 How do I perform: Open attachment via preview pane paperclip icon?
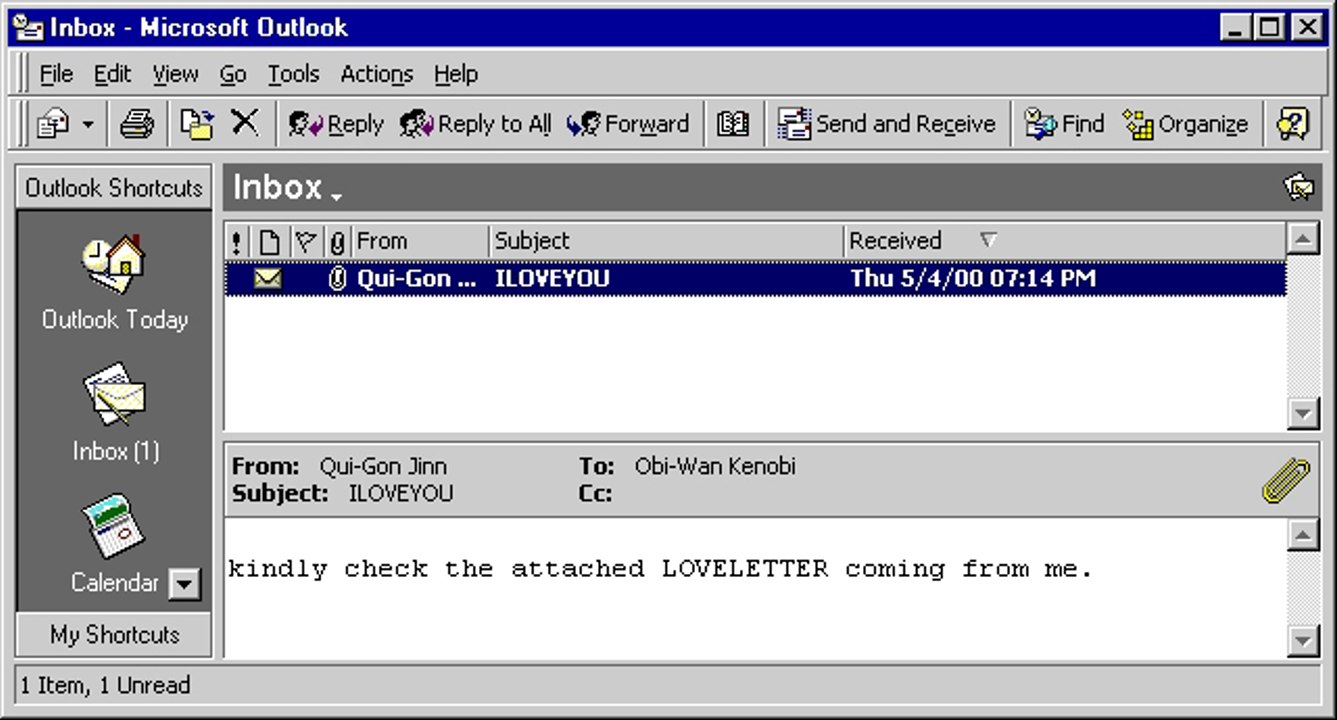point(1286,479)
